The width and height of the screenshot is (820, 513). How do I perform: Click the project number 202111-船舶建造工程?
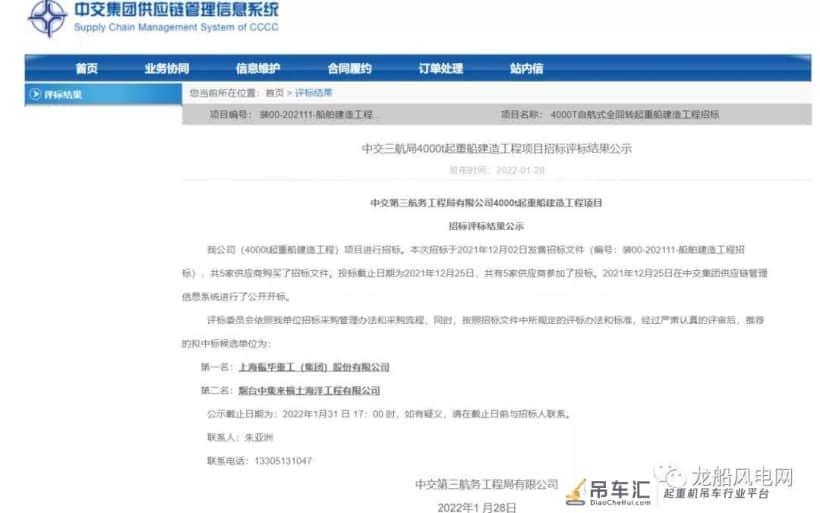[316, 115]
